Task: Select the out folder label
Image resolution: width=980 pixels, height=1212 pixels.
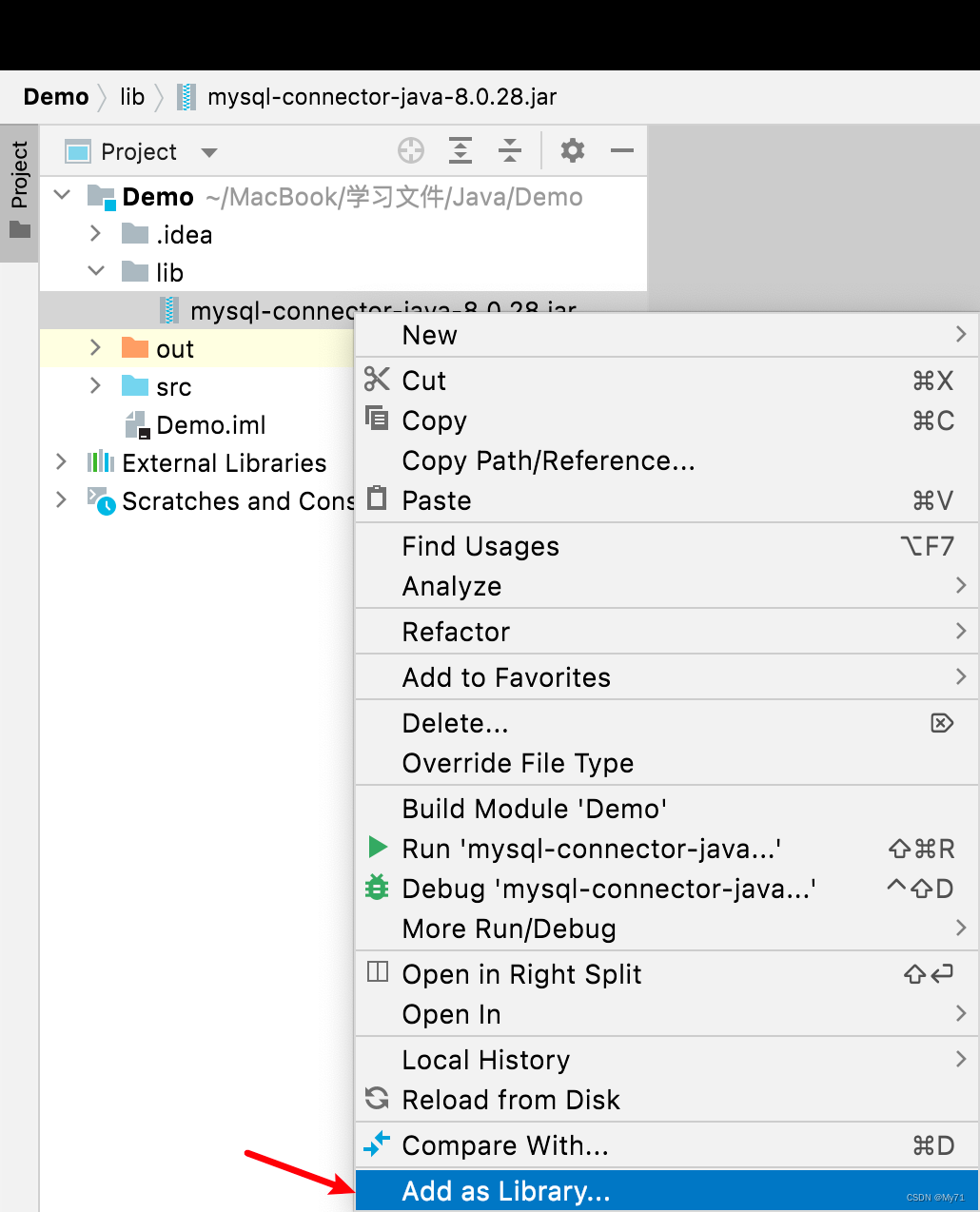Action: (175, 349)
